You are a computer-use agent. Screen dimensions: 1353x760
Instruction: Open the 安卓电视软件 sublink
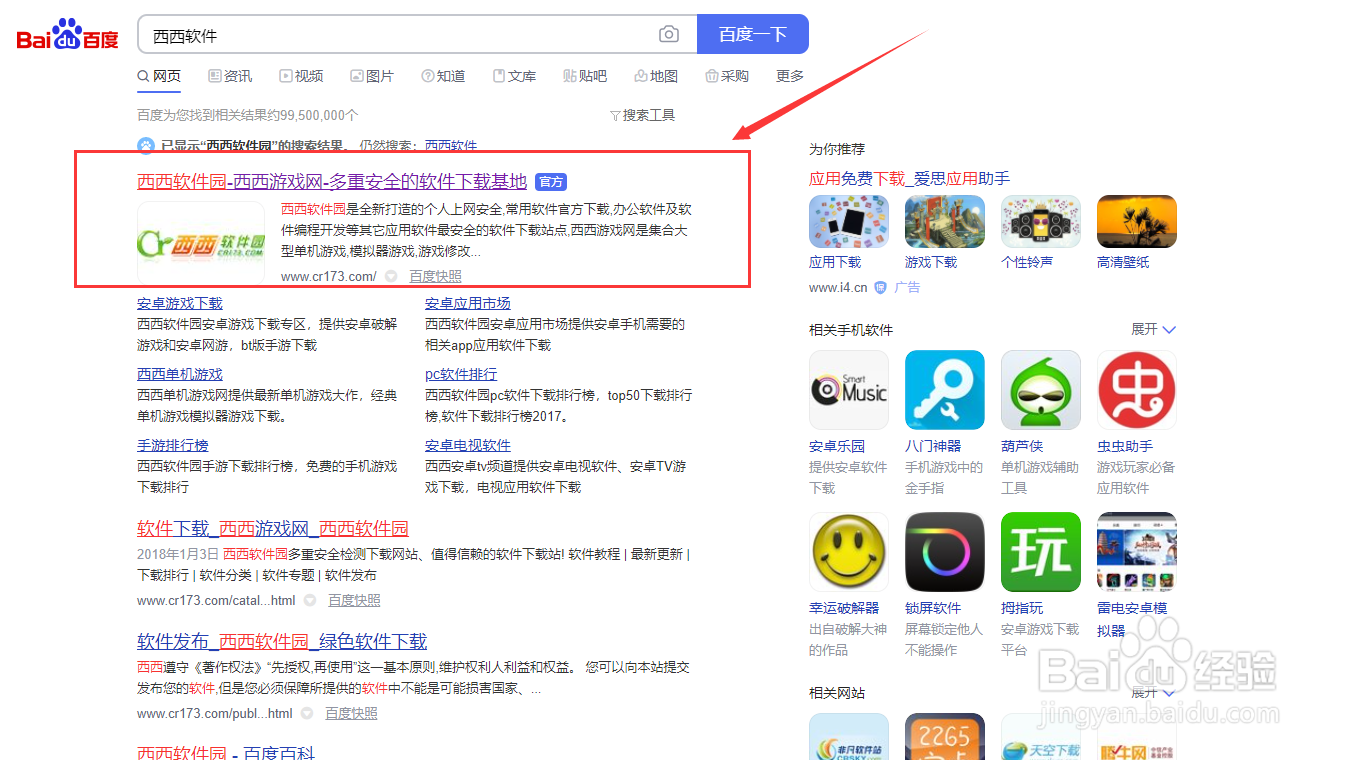(x=468, y=445)
